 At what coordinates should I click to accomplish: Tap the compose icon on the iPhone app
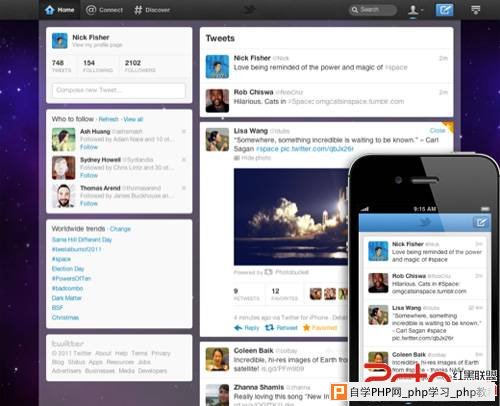pos(481,222)
